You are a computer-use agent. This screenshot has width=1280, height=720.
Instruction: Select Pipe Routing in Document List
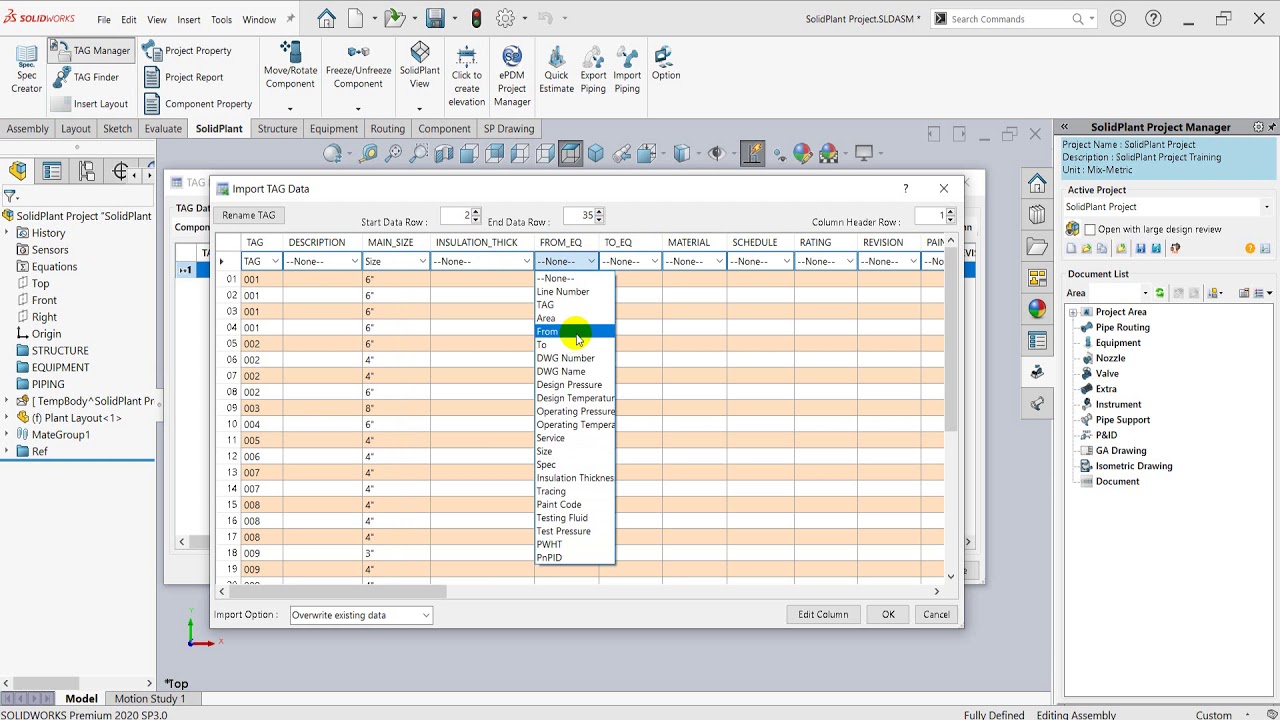[1122, 327]
